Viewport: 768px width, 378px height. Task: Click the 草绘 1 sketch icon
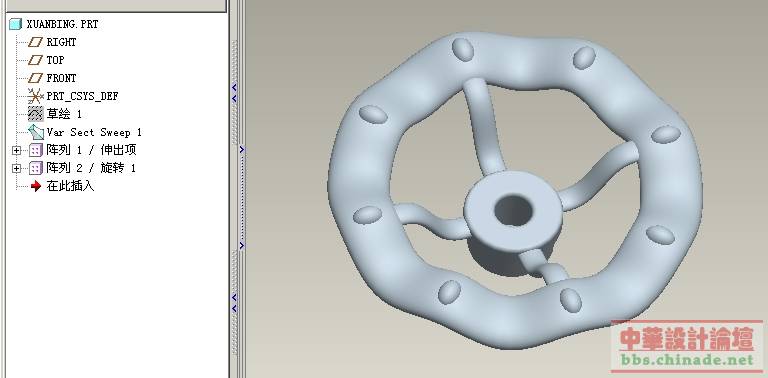(x=36, y=114)
